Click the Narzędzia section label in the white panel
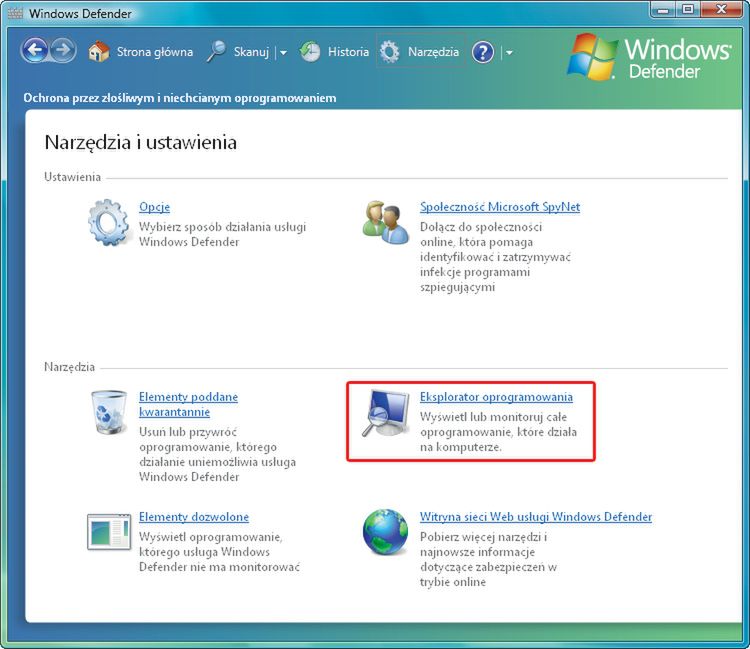The height and width of the screenshot is (649, 750). click(x=69, y=367)
